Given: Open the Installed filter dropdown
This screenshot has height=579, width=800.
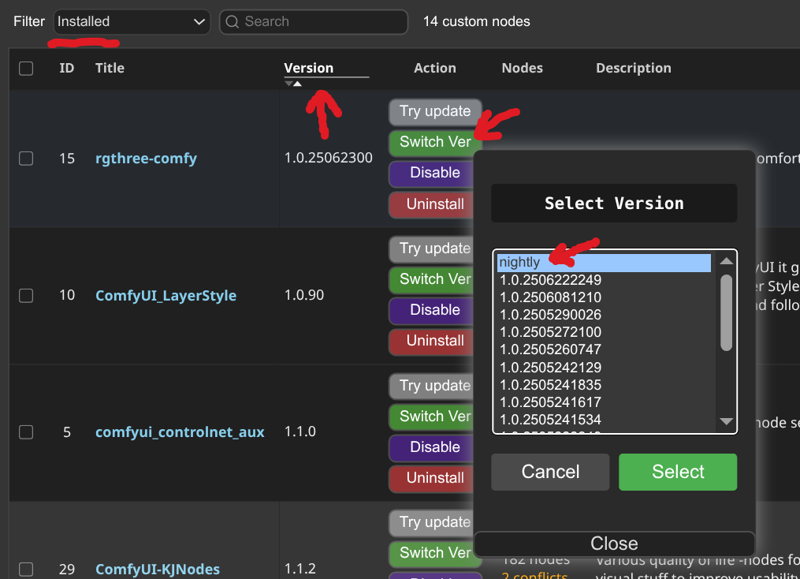Looking at the screenshot, I should (x=132, y=22).
